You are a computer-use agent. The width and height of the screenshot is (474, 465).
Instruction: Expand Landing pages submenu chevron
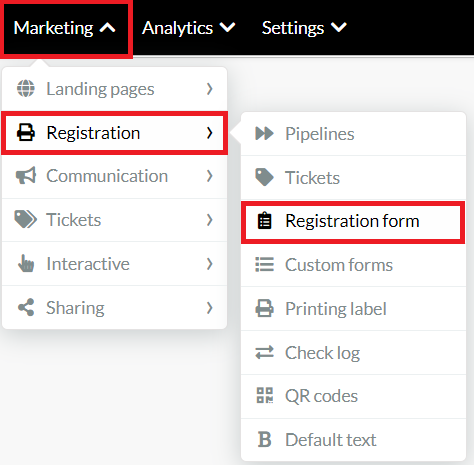[209, 89]
